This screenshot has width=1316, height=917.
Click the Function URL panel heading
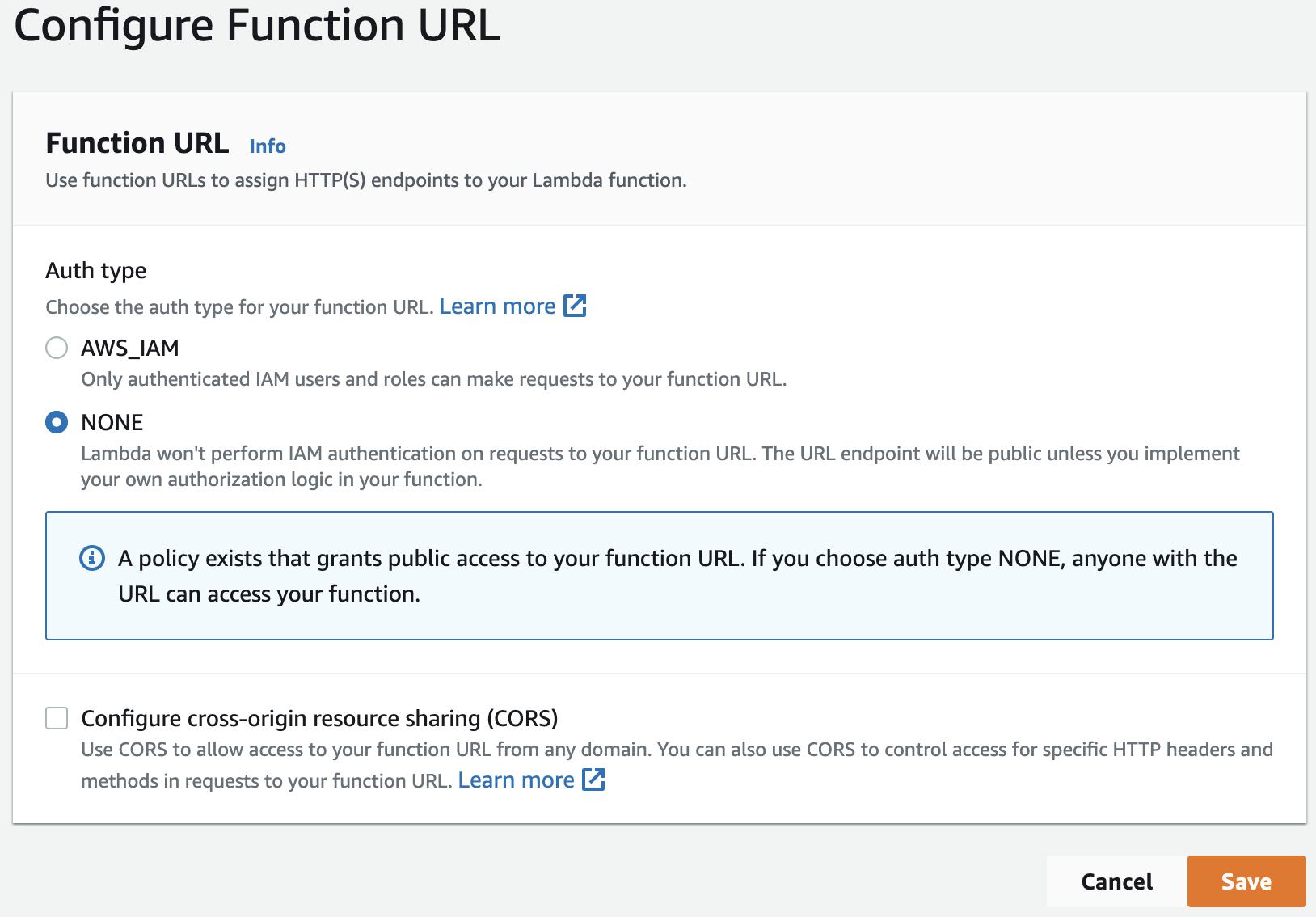[x=137, y=143]
